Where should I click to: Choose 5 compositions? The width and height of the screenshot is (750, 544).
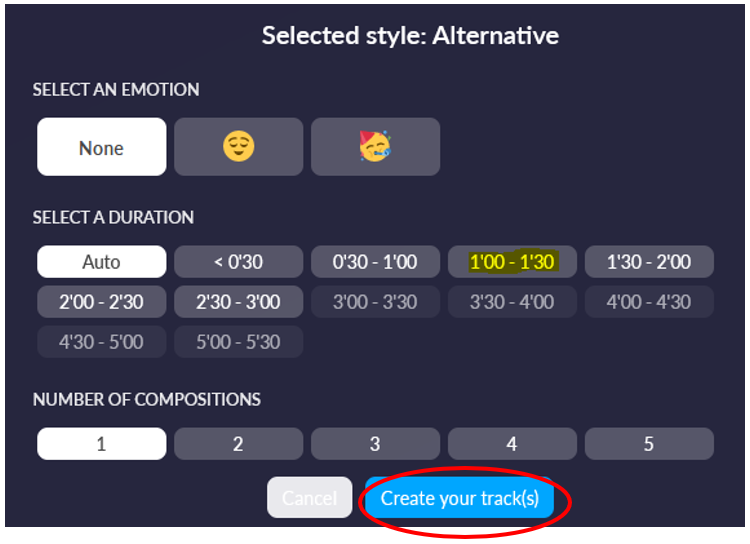click(649, 444)
